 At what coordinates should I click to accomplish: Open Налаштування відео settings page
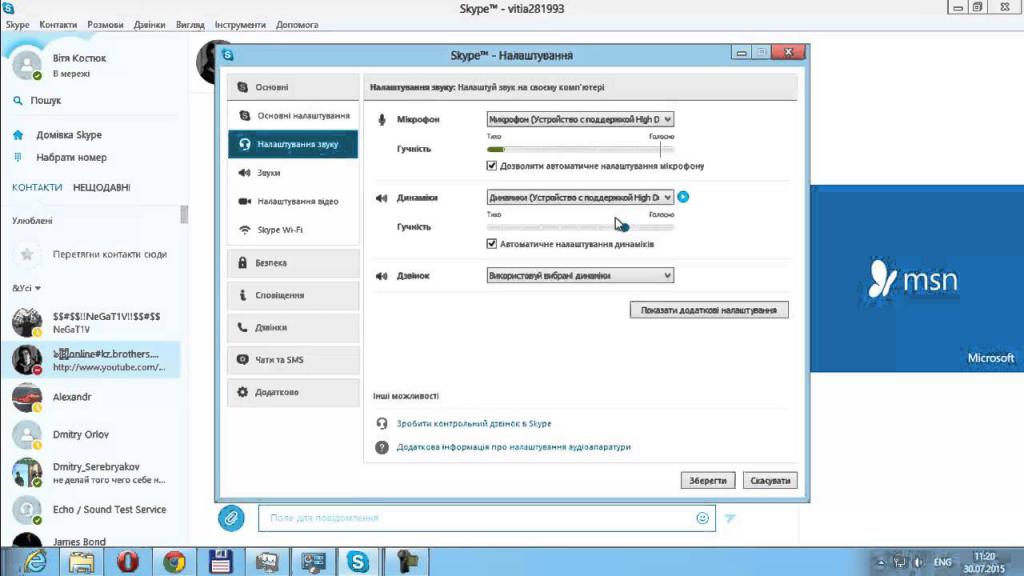293,201
